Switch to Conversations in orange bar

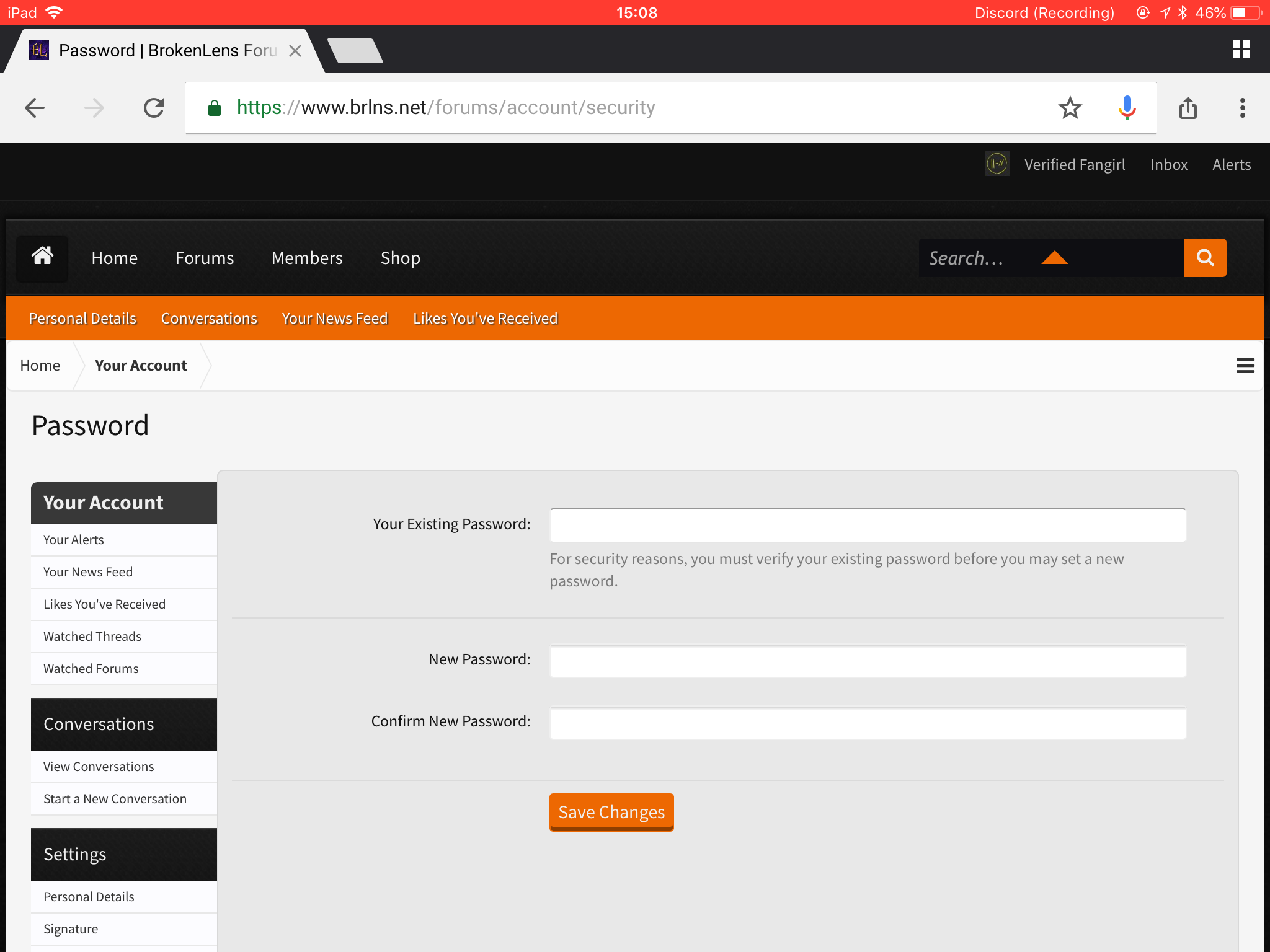(x=209, y=319)
